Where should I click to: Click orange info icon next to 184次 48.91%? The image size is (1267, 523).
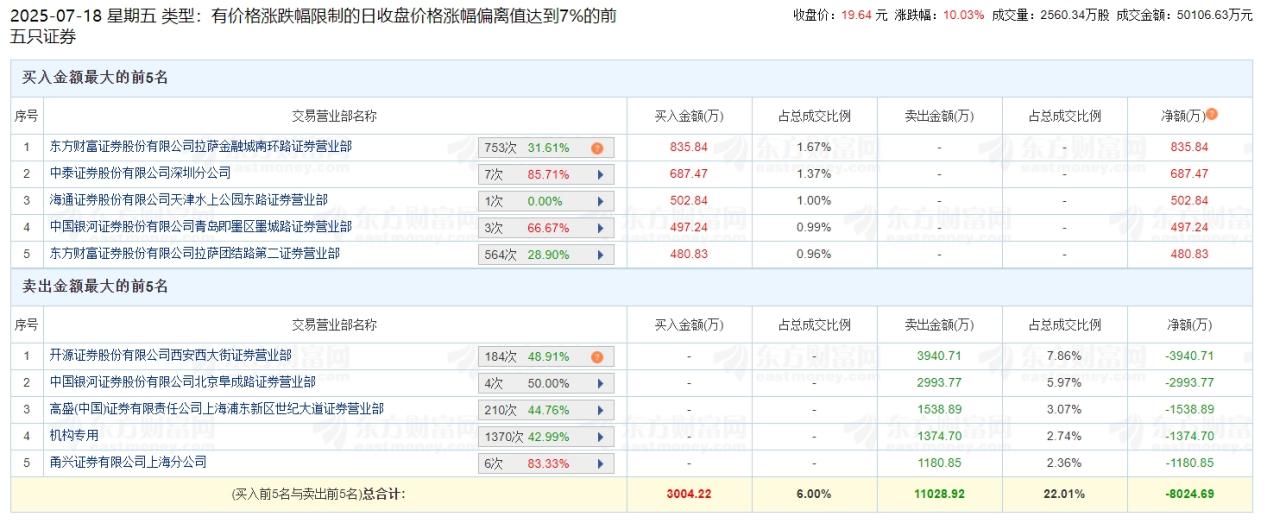597,357
